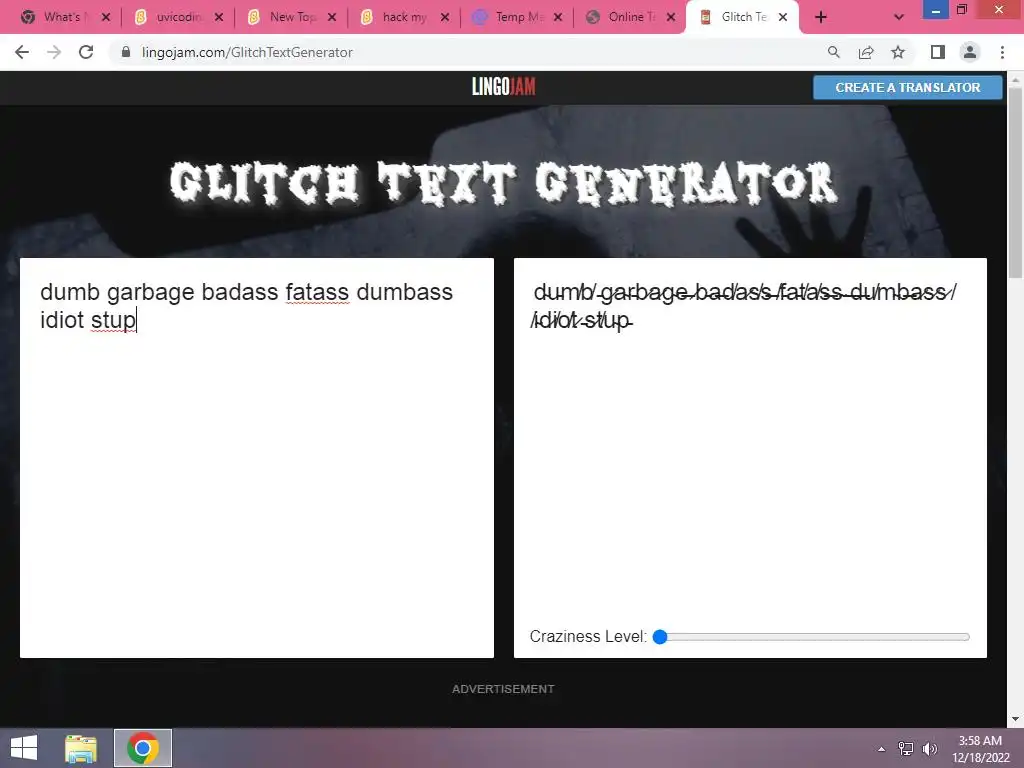Screen dimensions: 1024x768
Task: Click the LingoJam logo
Action: (504, 86)
